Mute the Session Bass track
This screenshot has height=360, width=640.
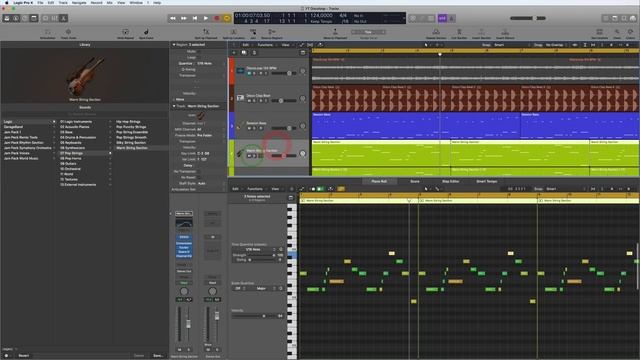click(x=249, y=128)
